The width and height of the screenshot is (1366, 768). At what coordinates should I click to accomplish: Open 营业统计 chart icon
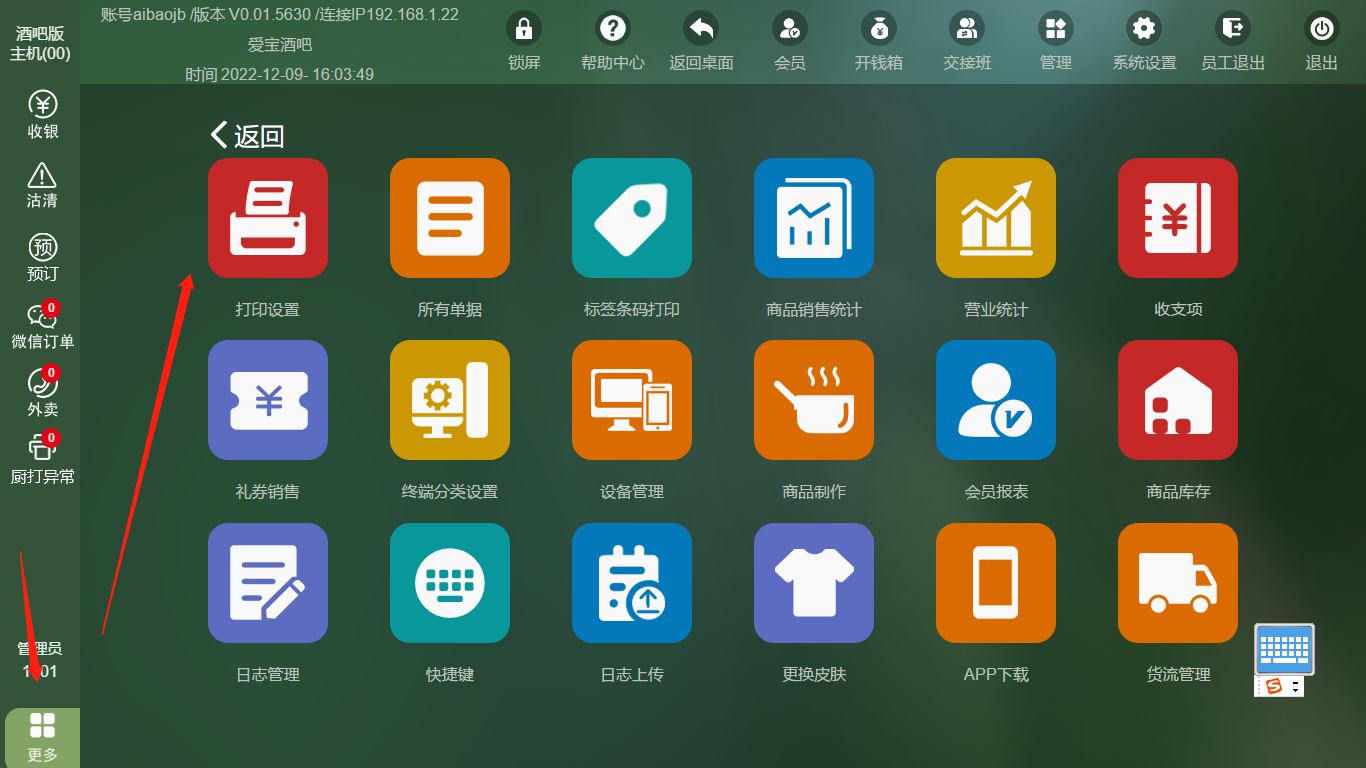pyautogui.click(x=996, y=218)
